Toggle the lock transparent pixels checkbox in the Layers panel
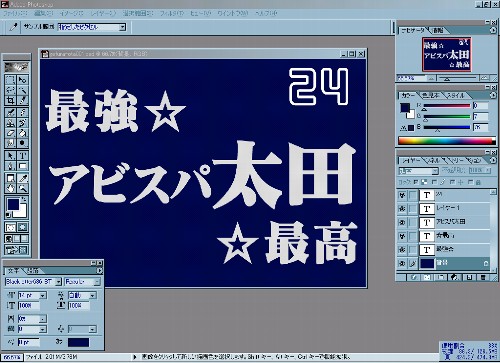Screen dimensions: 500x363 [416, 182]
